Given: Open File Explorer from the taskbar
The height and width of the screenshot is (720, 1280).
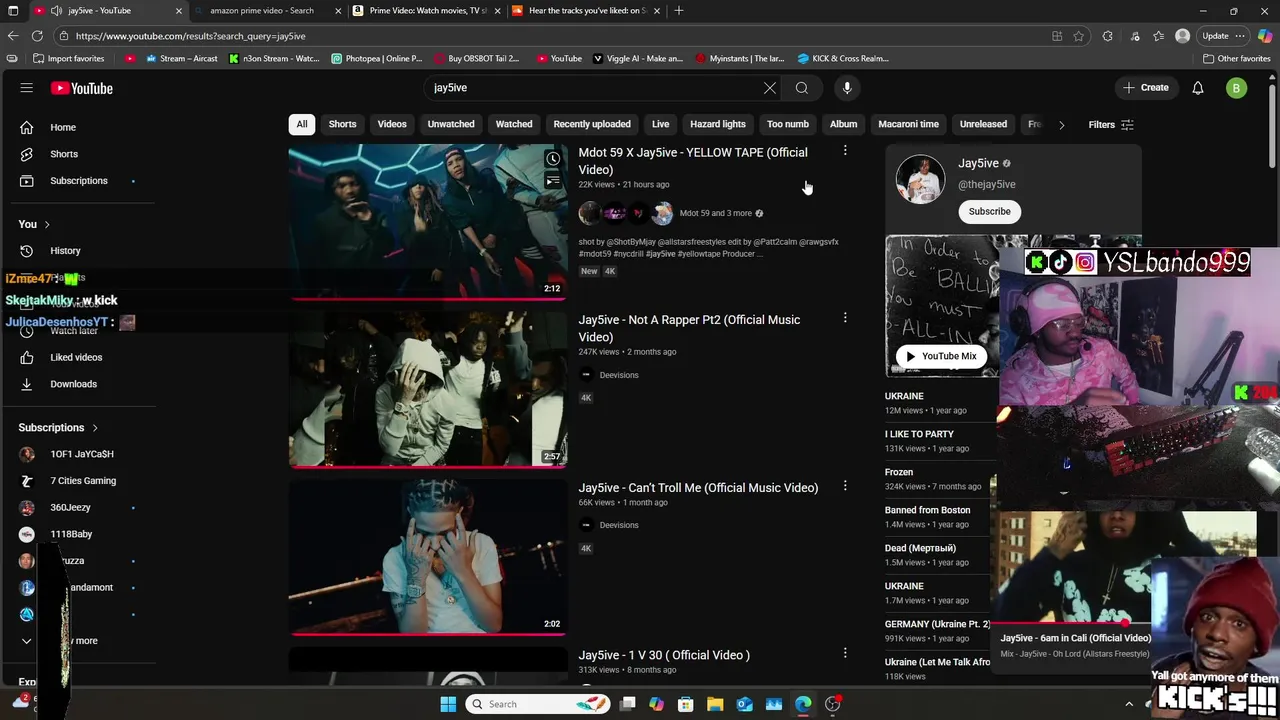Looking at the screenshot, I should pyautogui.click(x=716, y=704).
